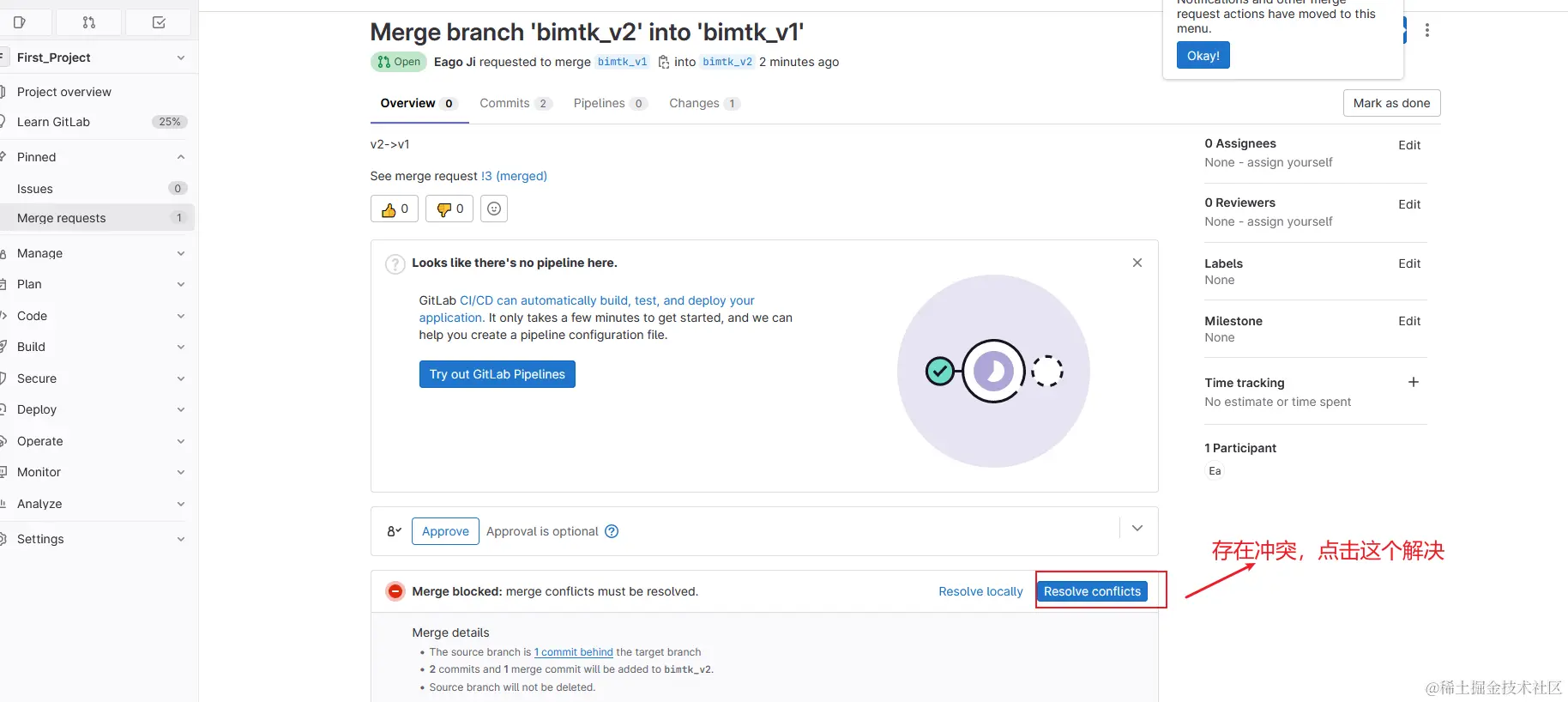This screenshot has height=702, width=1568.
Task: Open the !3 (merged) merge request link
Action: click(514, 176)
